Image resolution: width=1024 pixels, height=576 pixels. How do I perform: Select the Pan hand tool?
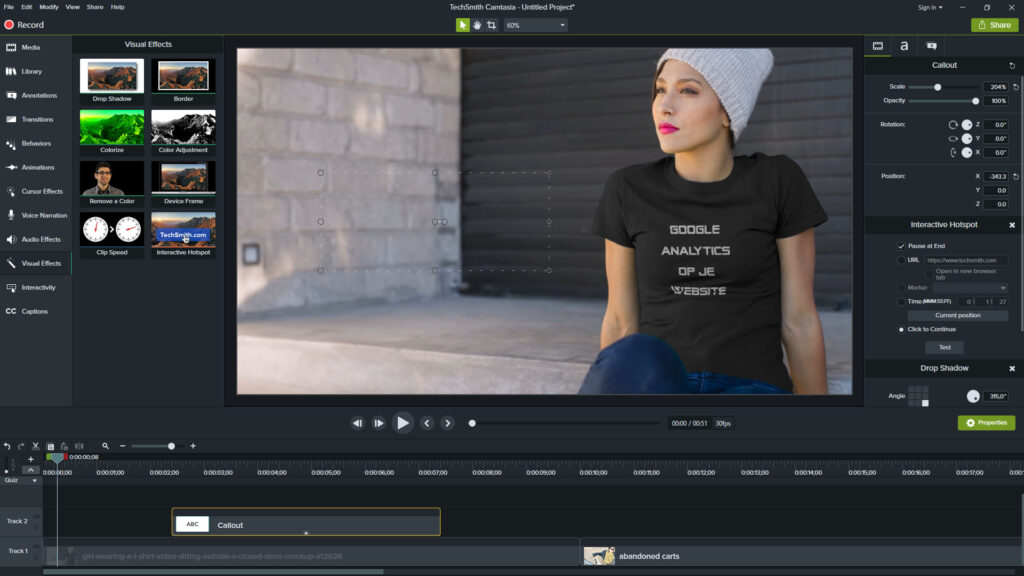(477, 25)
